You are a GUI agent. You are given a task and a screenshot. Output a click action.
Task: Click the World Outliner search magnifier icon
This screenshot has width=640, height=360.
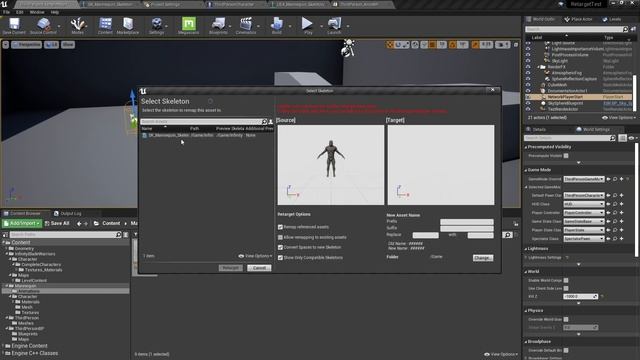point(625,29)
